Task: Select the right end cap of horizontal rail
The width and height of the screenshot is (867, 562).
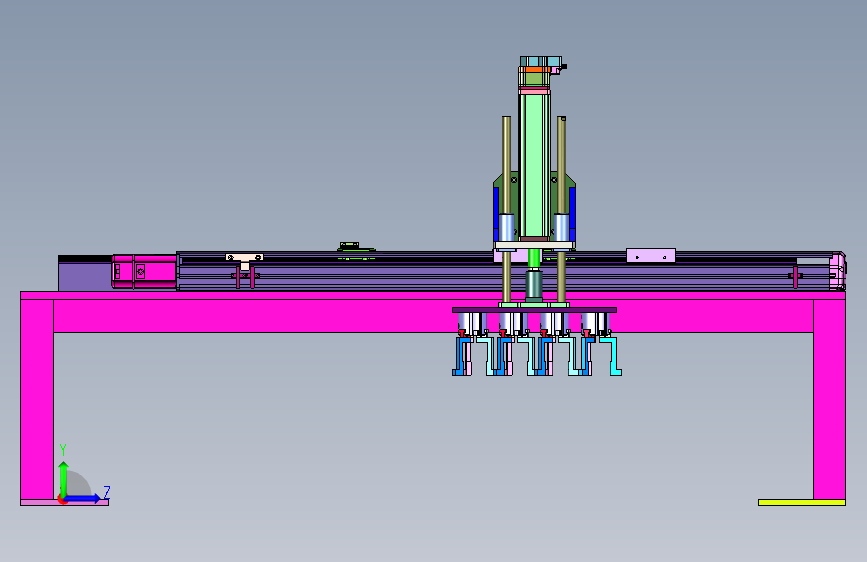Action: point(838,271)
